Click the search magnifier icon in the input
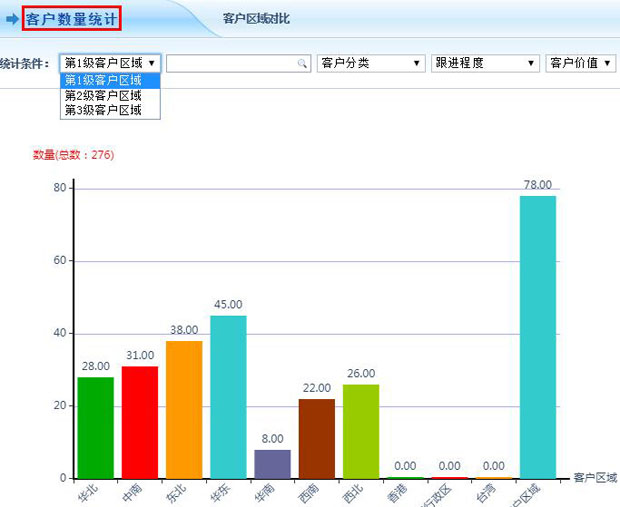The height and width of the screenshot is (507, 620). pos(302,63)
